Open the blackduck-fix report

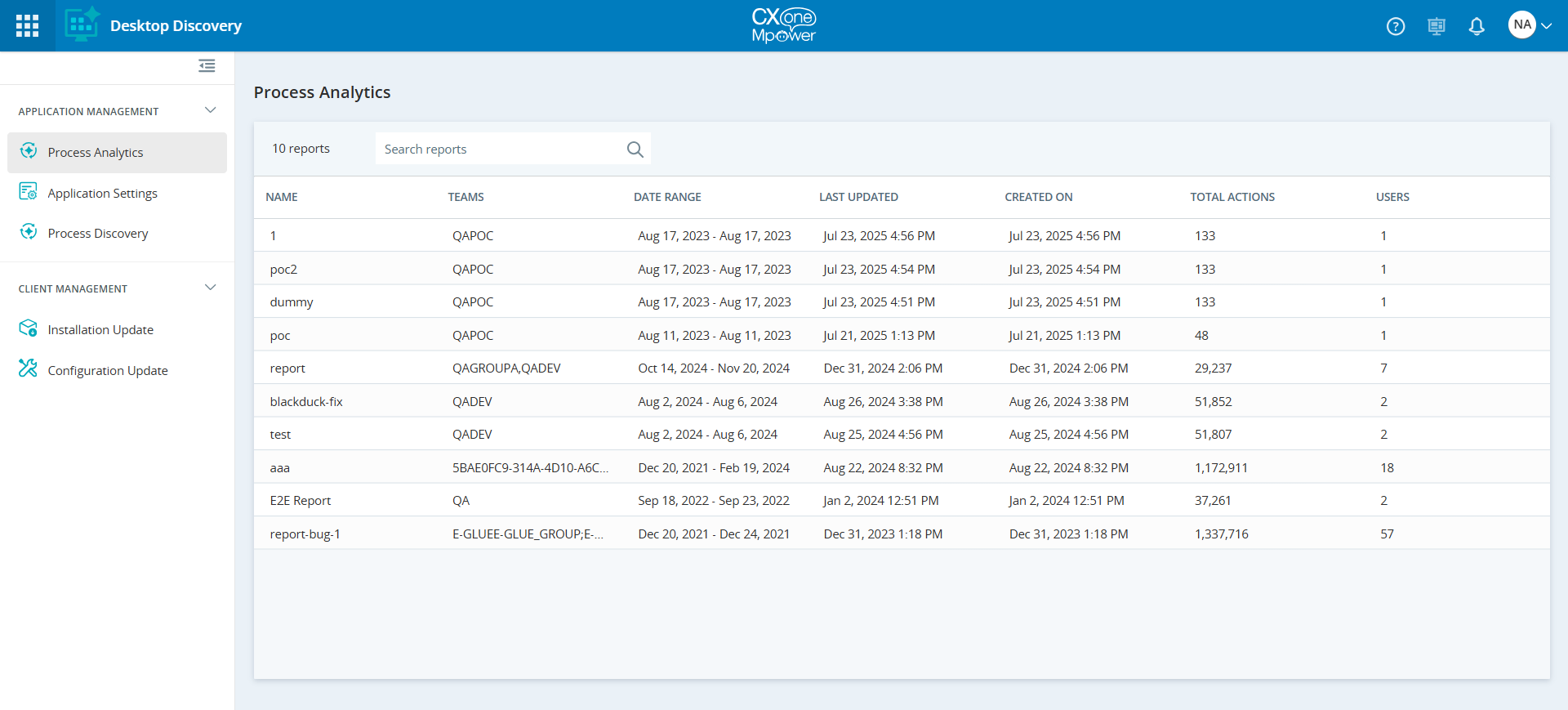(306, 402)
